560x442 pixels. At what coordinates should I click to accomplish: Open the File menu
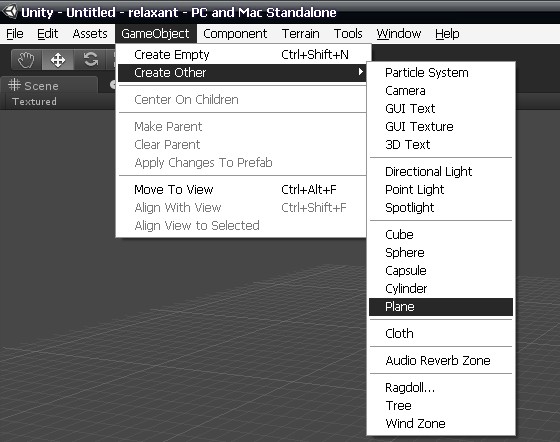tap(15, 34)
